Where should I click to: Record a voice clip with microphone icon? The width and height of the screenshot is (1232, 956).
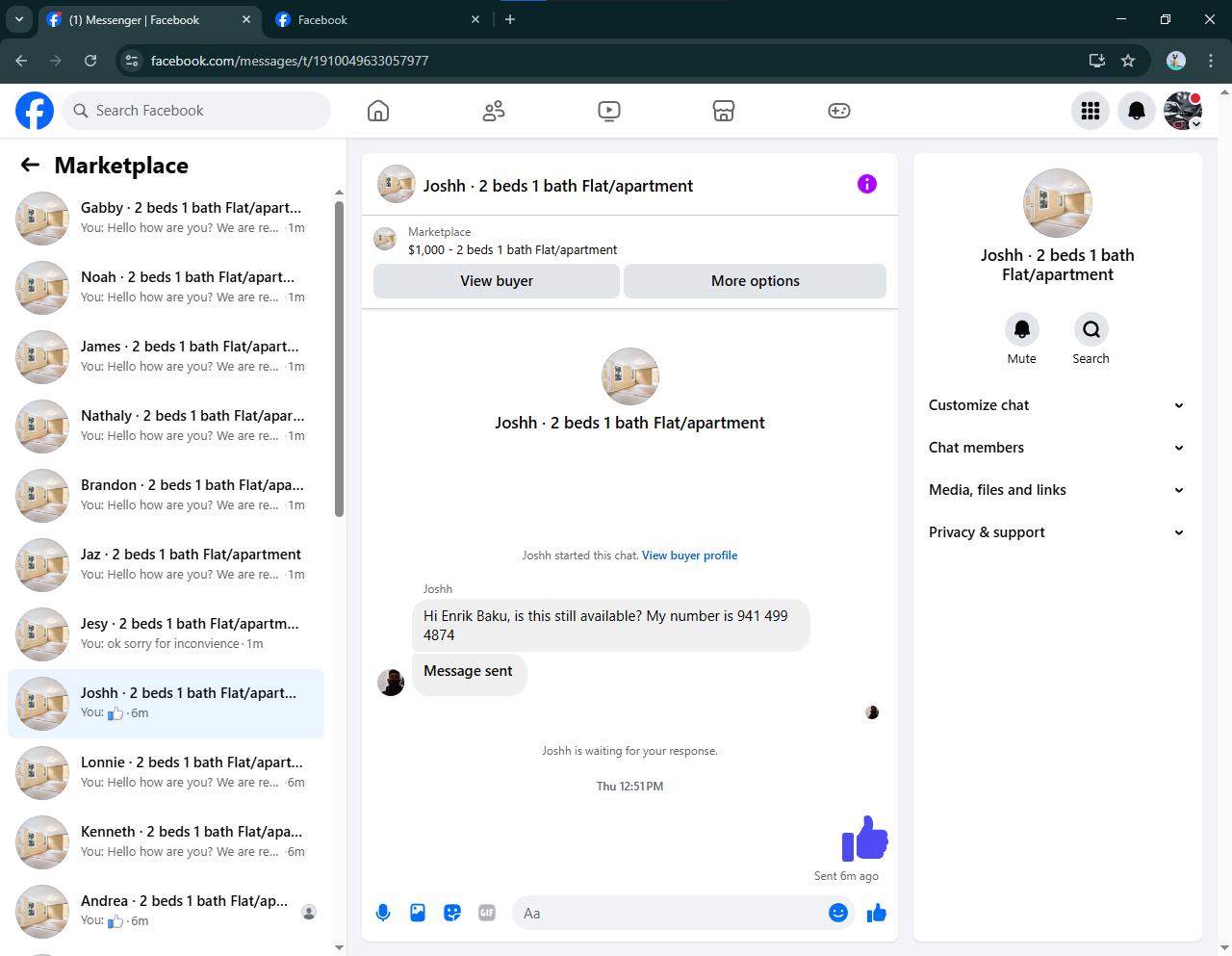383,913
